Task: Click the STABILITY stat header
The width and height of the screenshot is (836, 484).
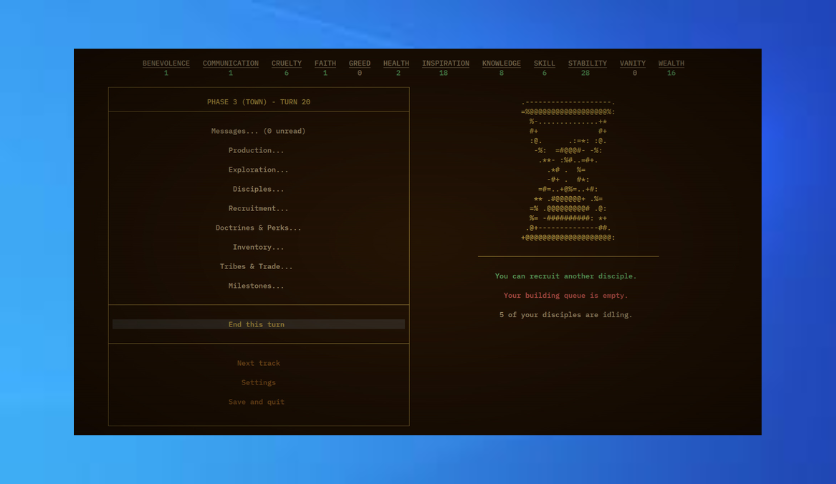Action: 587,63
